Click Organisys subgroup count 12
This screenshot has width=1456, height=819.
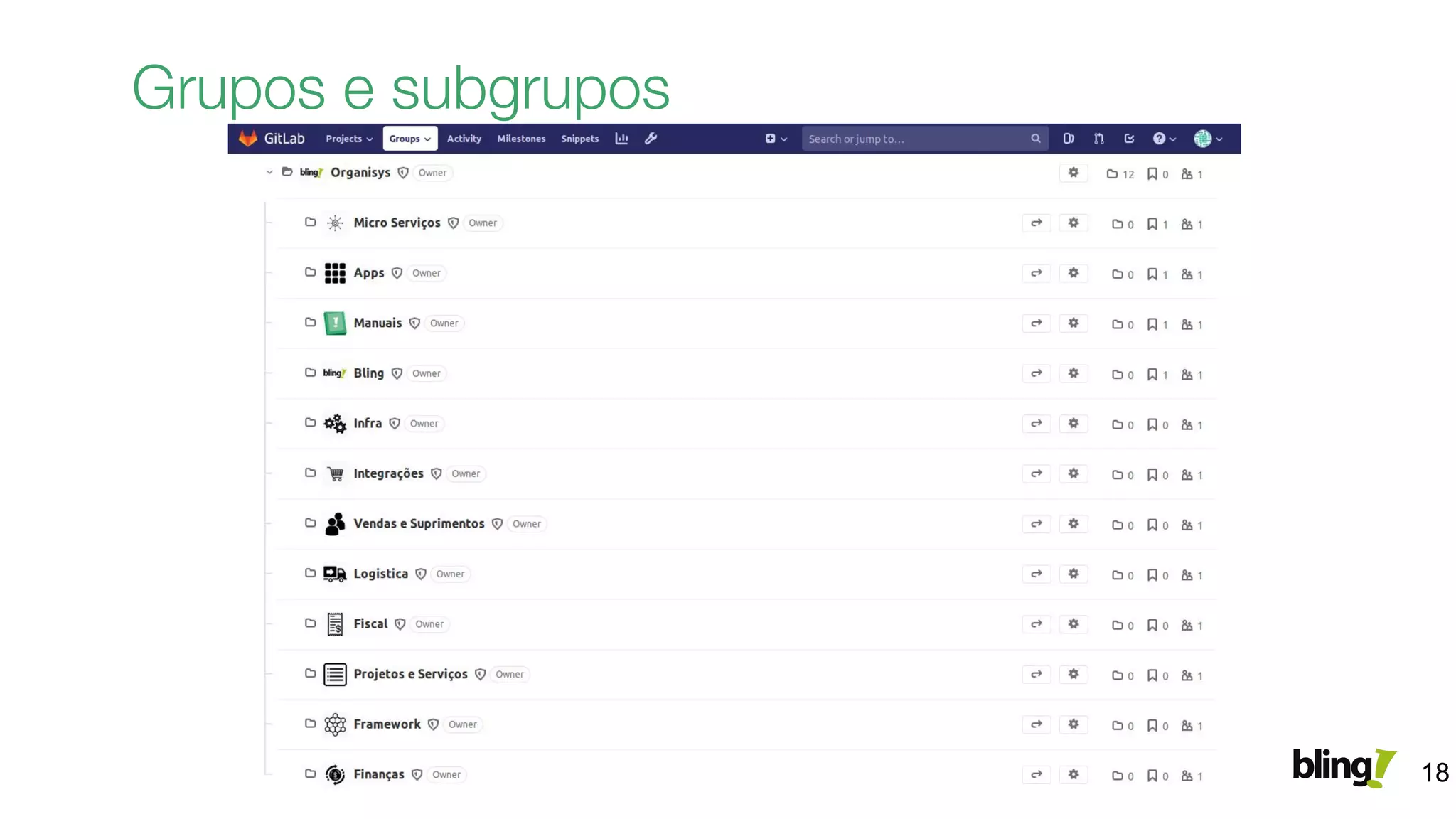pyautogui.click(x=1120, y=174)
